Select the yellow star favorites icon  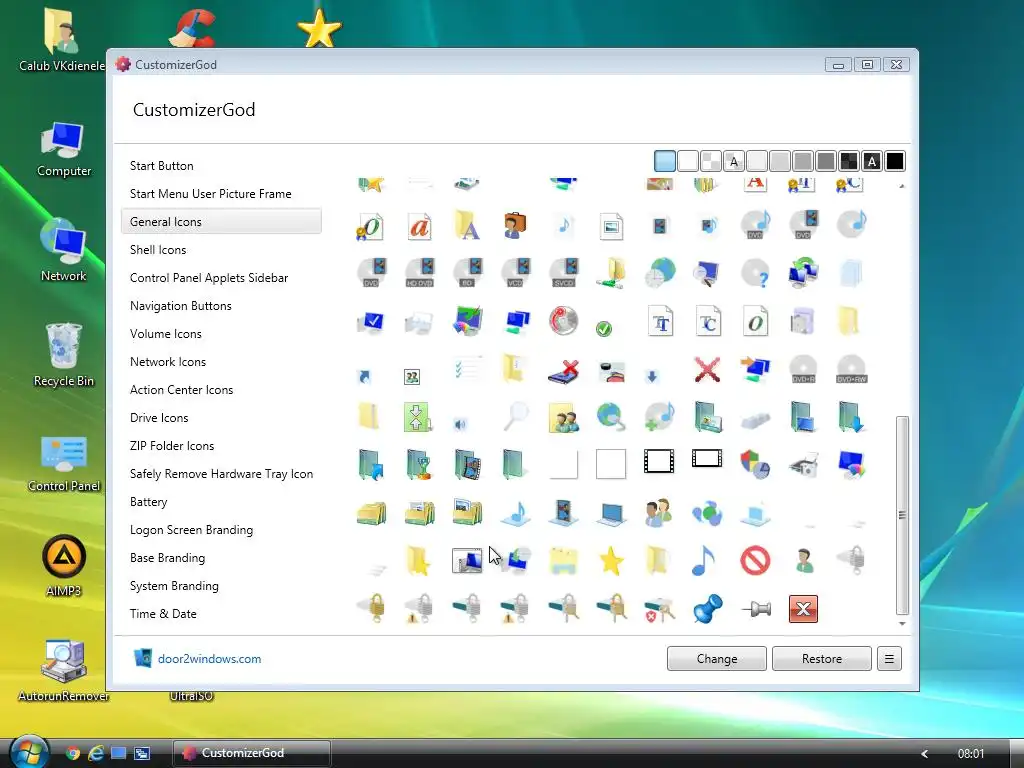(x=611, y=561)
